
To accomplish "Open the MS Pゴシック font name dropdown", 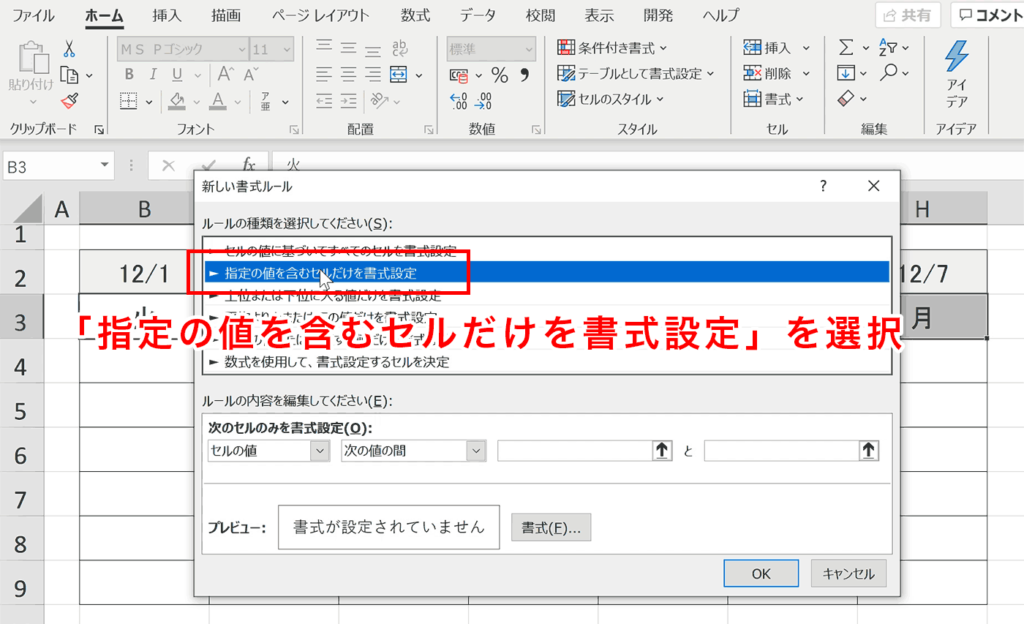I will pos(242,49).
